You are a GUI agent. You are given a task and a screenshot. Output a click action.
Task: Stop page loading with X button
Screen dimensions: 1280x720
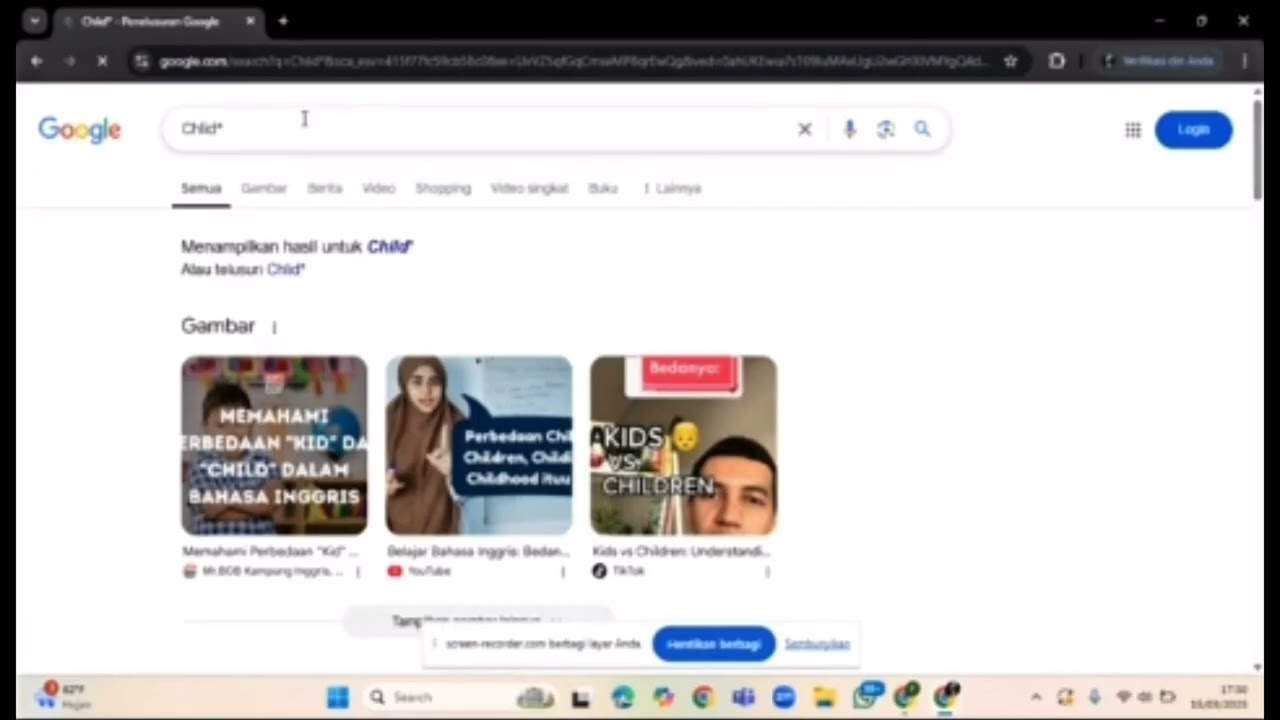point(102,61)
